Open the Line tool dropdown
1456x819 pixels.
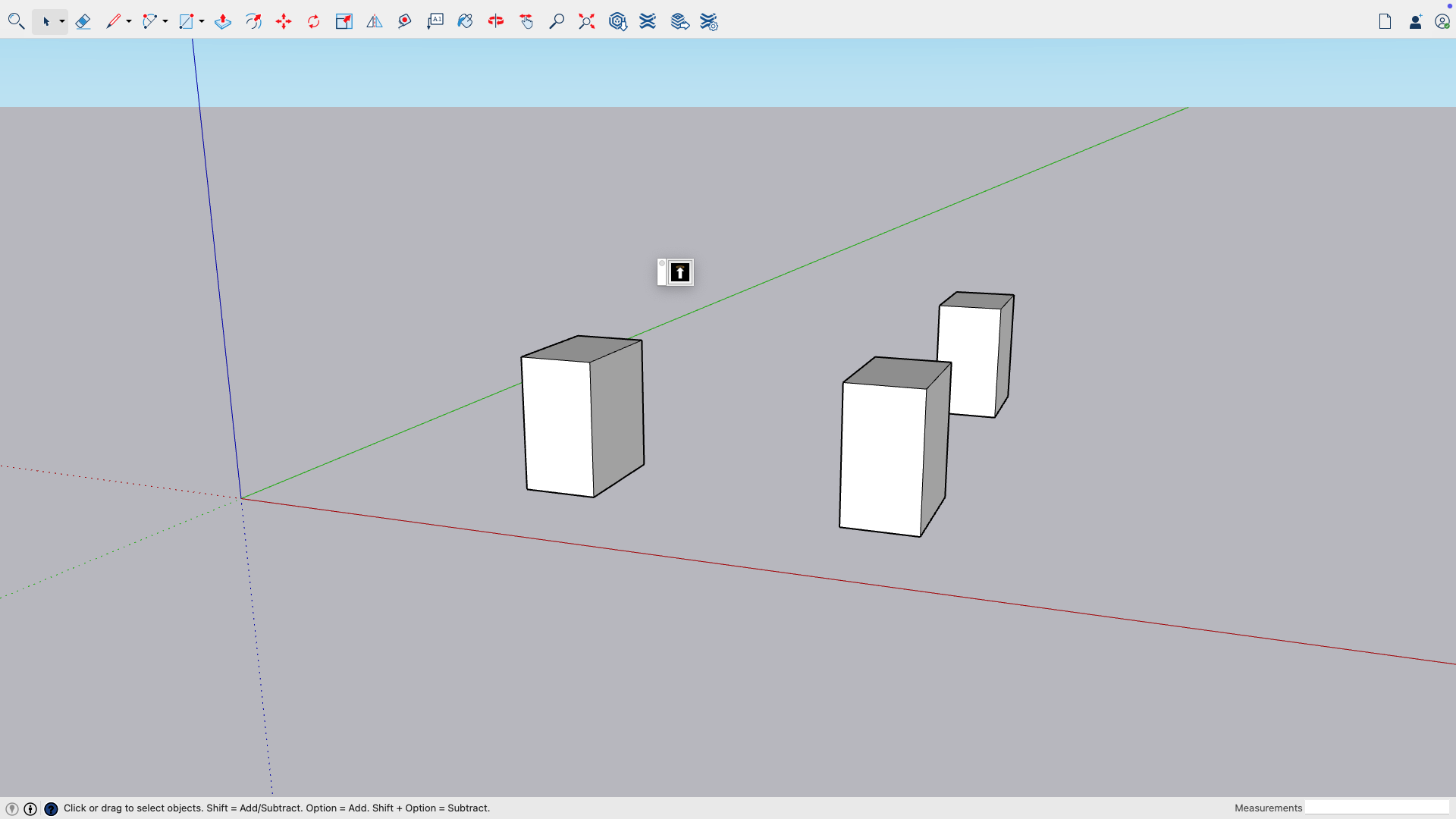pyautogui.click(x=129, y=21)
